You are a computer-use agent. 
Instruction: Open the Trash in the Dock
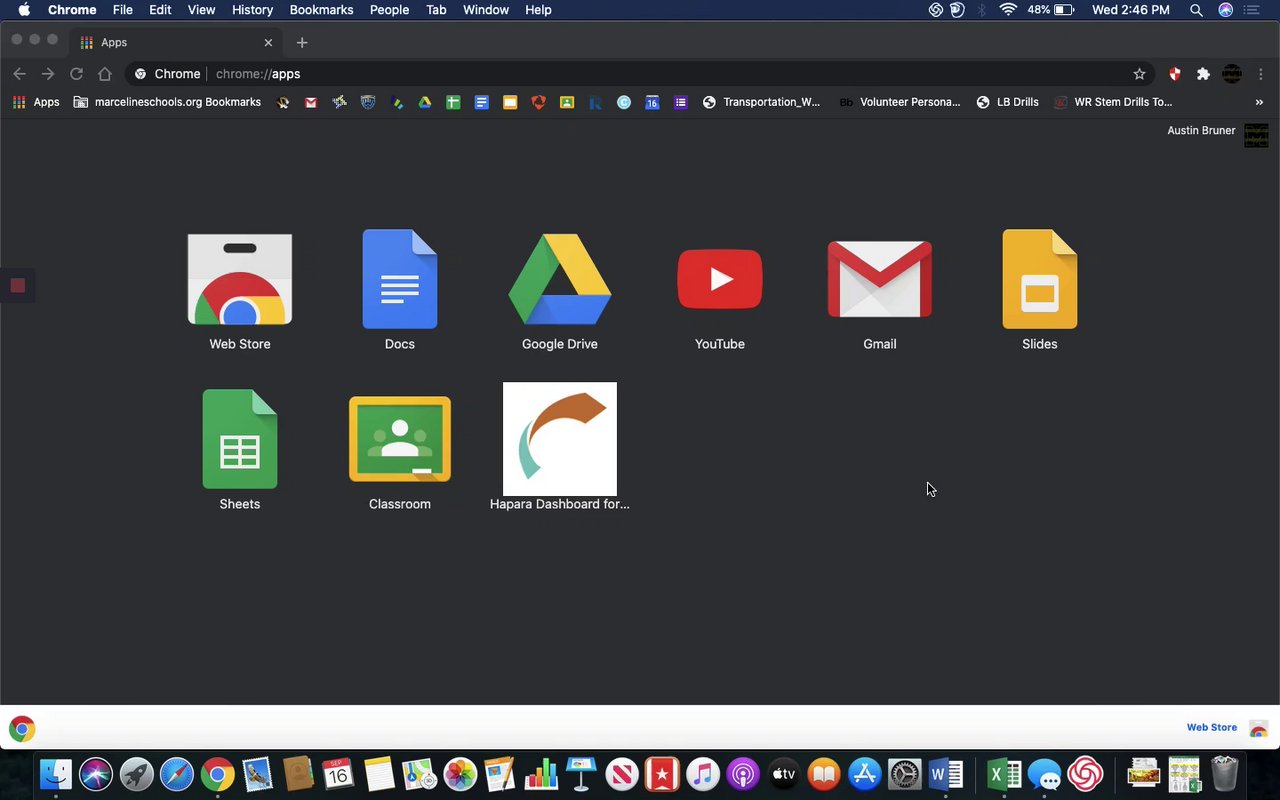(1225, 774)
